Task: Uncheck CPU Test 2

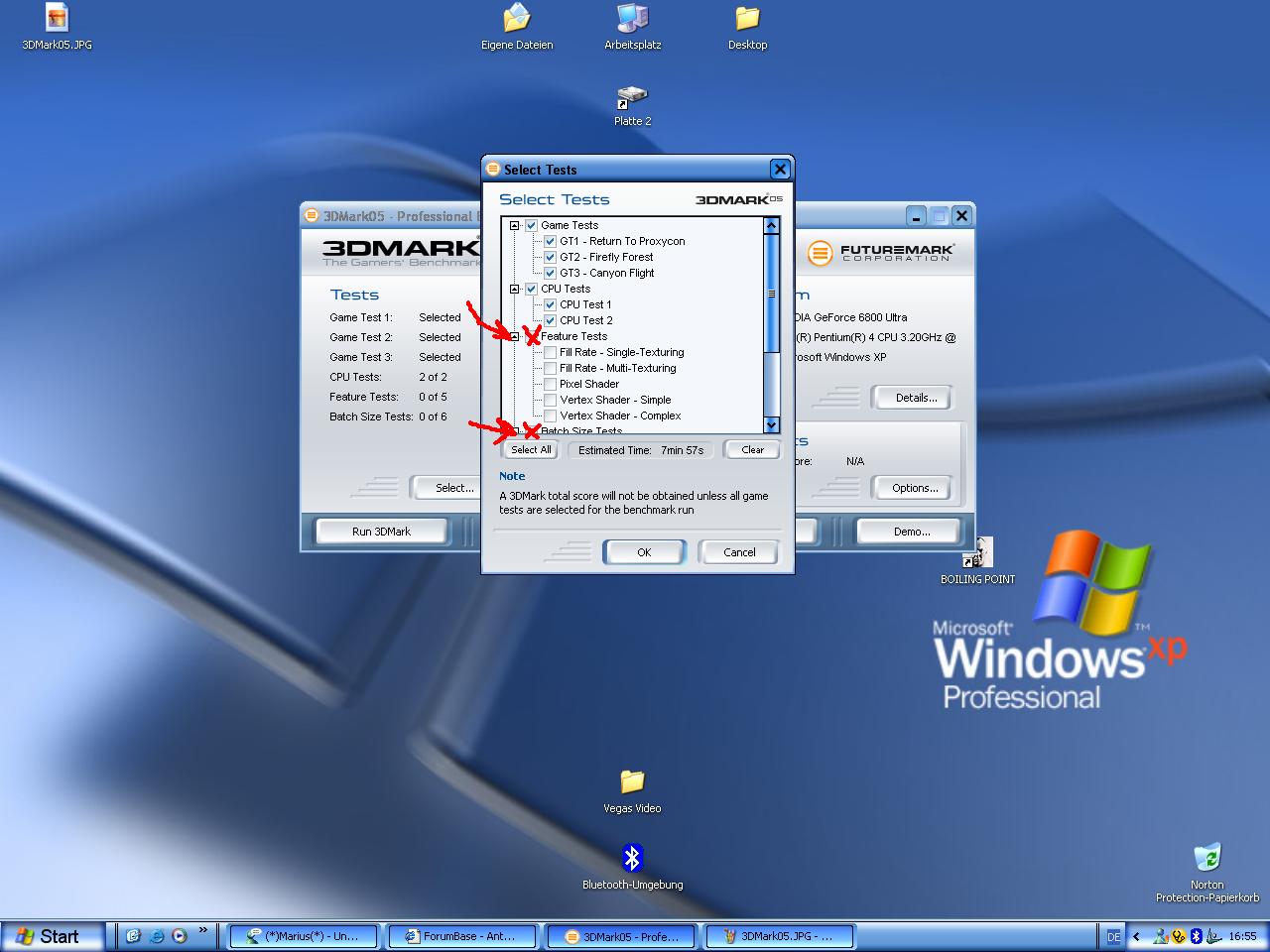Action: [550, 320]
